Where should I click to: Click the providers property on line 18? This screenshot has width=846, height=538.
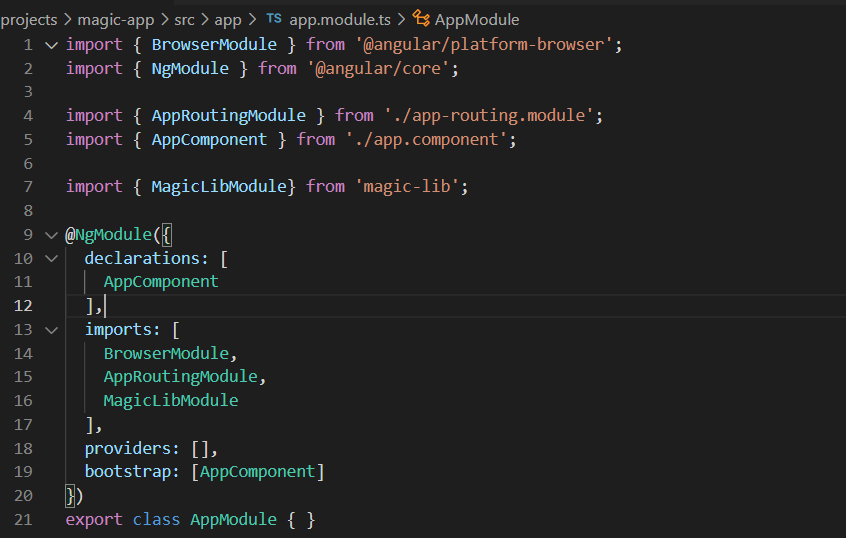(128, 448)
